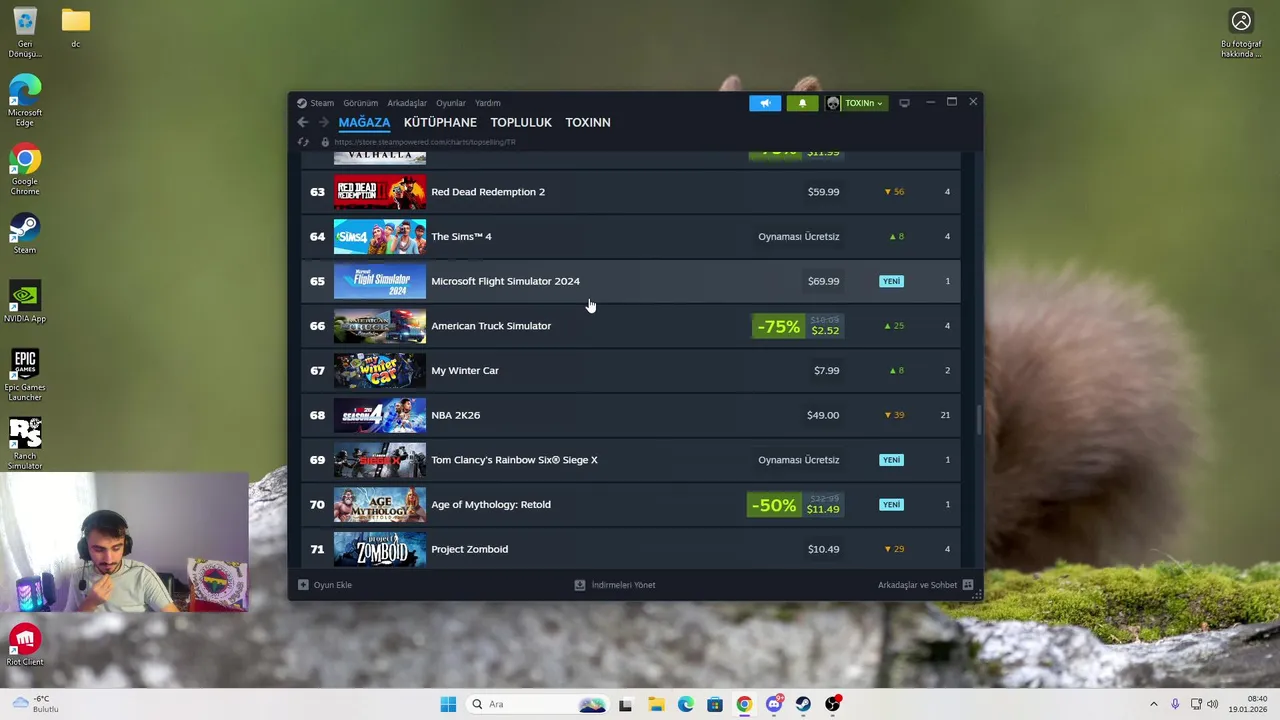Open Arkadaşlar ve Sohbet panel
This screenshot has height=720, width=1280.
pyautogui.click(x=925, y=585)
